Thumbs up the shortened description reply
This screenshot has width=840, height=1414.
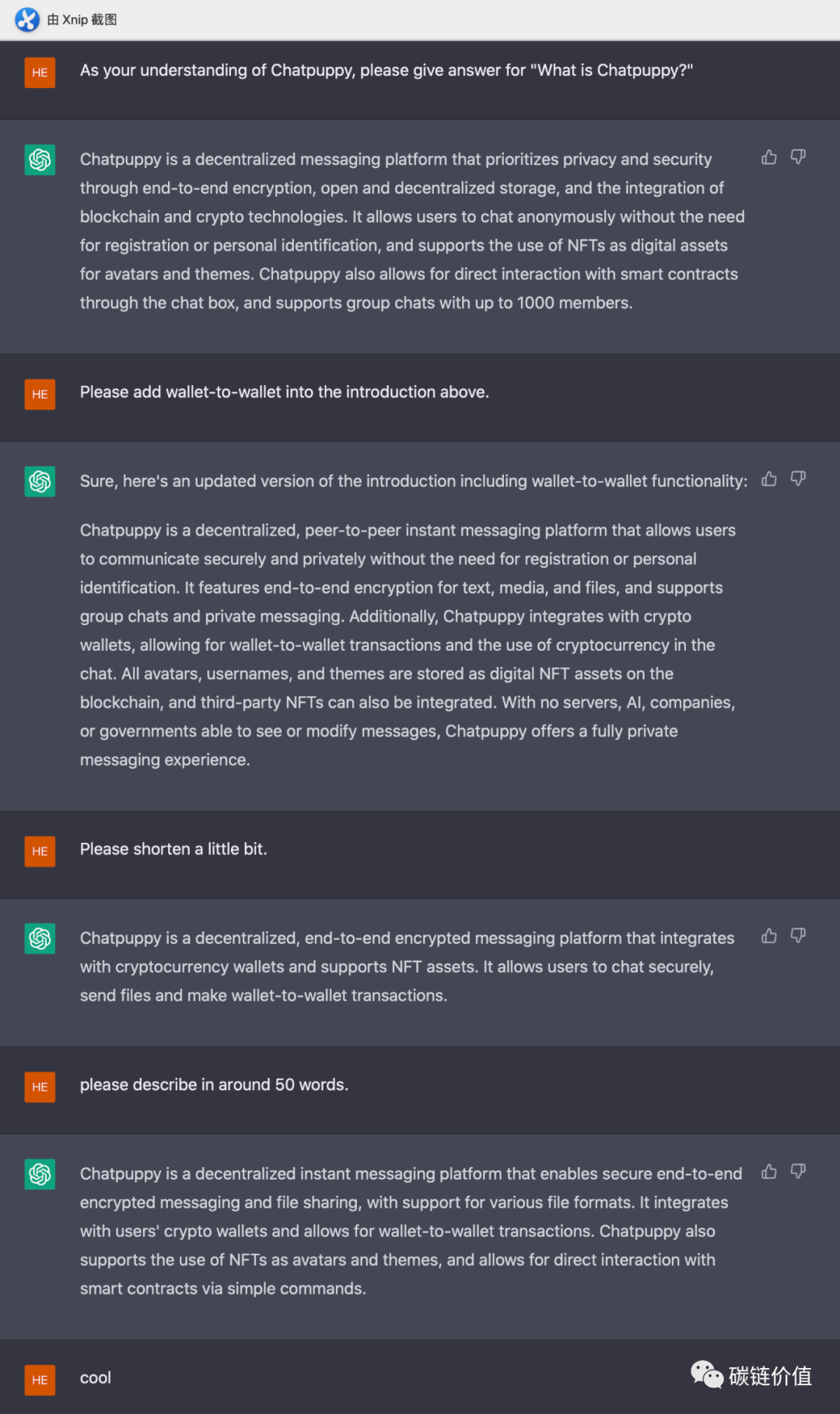(x=769, y=935)
